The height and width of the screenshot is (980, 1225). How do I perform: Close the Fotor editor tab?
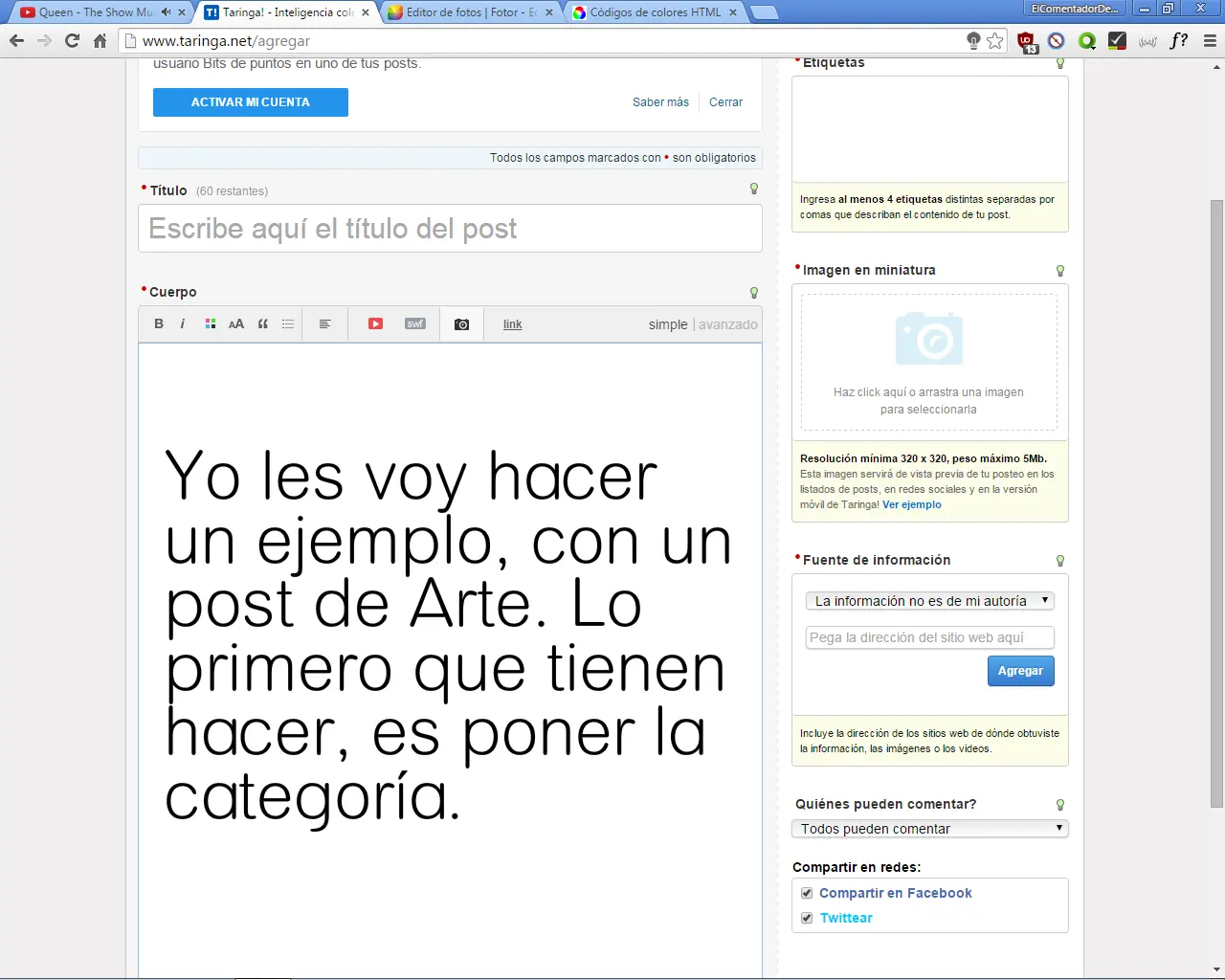coord(549,12)
